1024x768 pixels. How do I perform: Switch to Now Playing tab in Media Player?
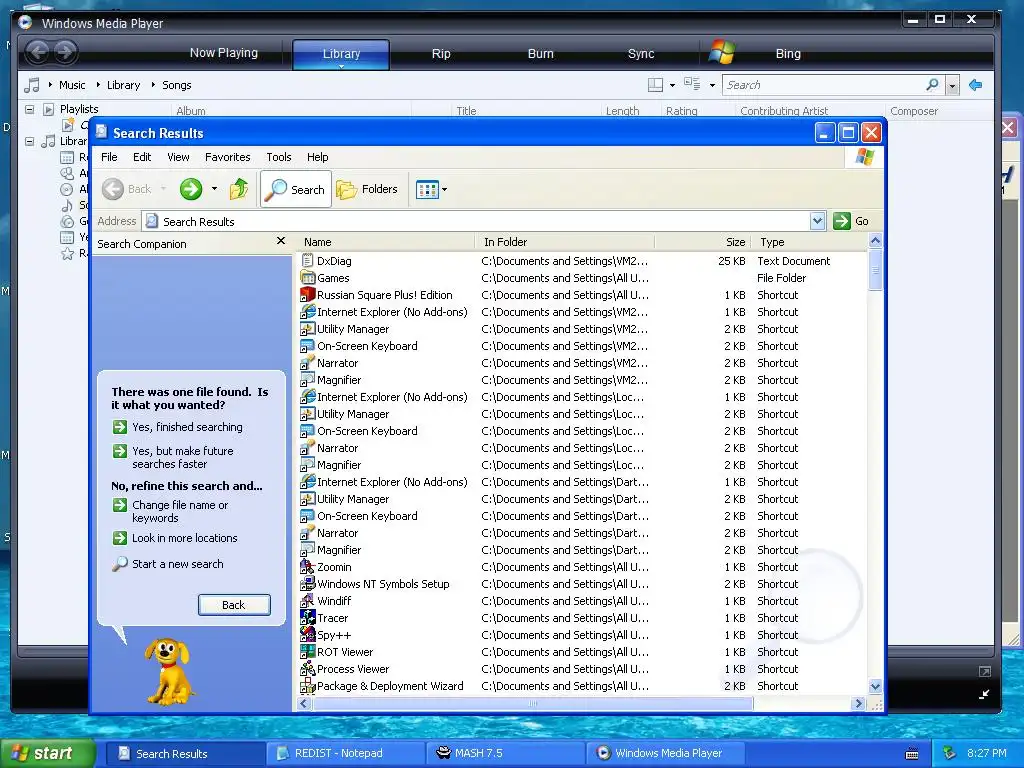click(223, 53)
